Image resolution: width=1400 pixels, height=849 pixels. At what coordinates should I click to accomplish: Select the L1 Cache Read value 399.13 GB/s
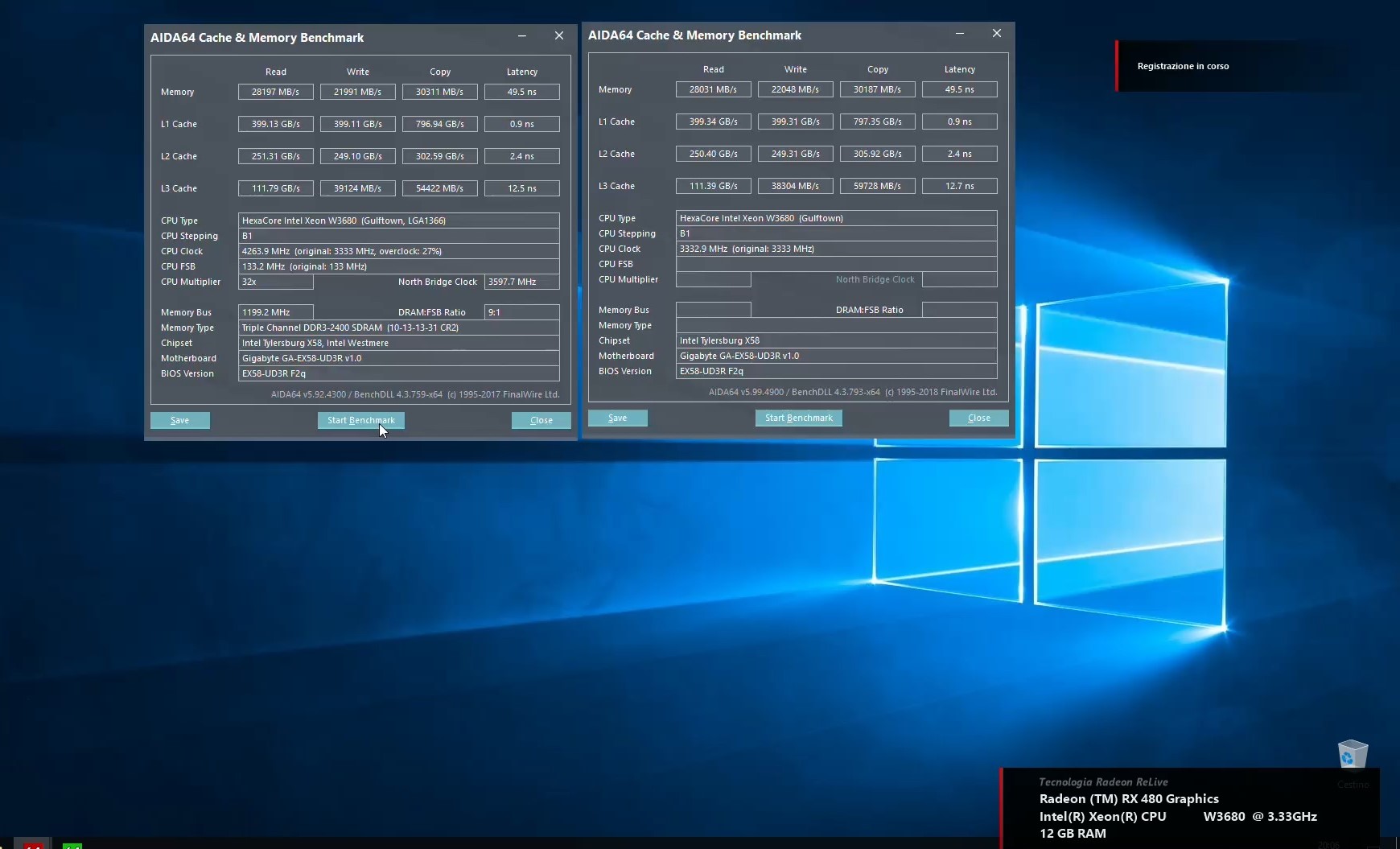click(276, 124)
